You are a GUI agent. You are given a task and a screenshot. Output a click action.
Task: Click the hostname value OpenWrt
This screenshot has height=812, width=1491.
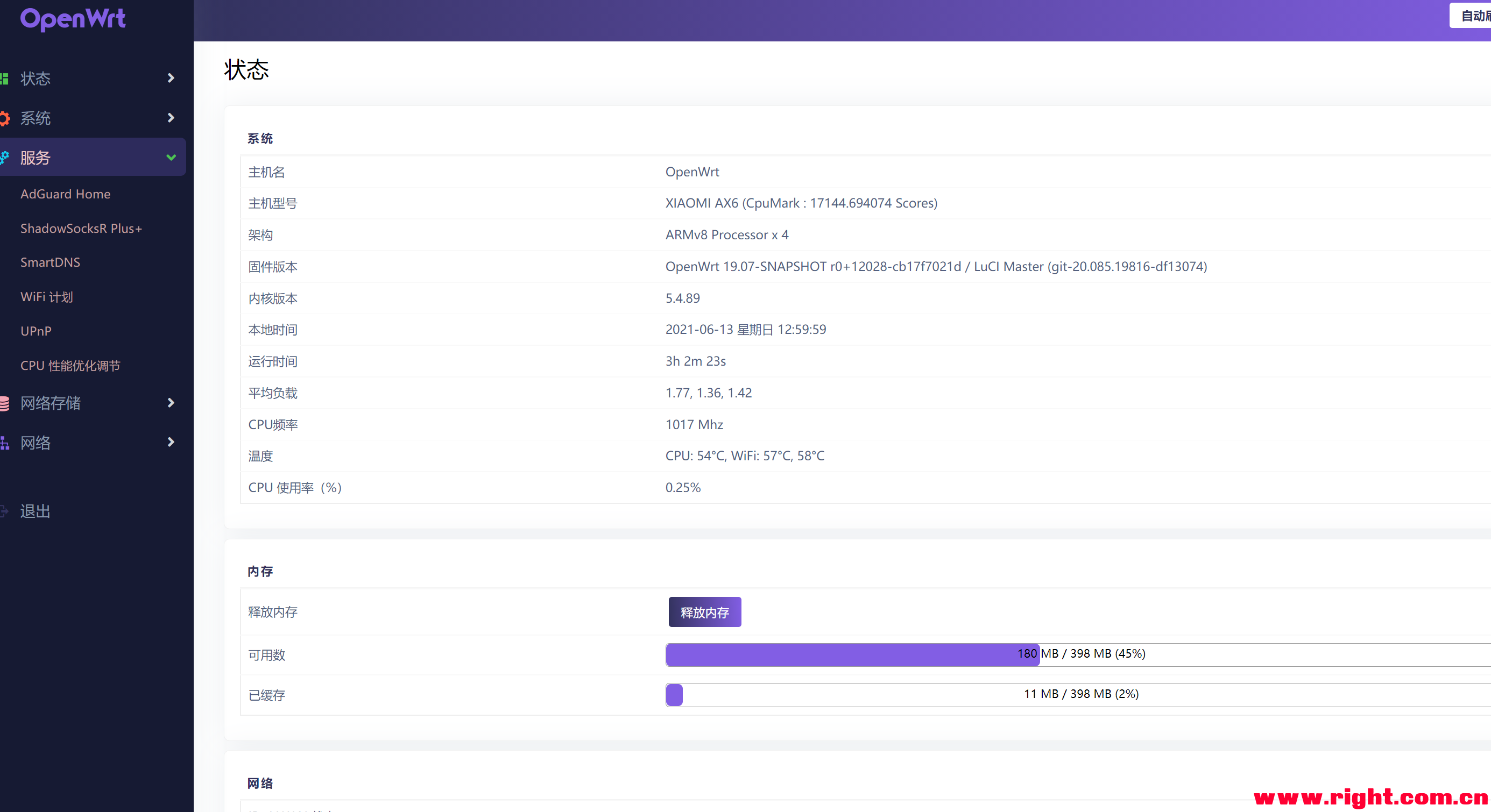[692, 172]
